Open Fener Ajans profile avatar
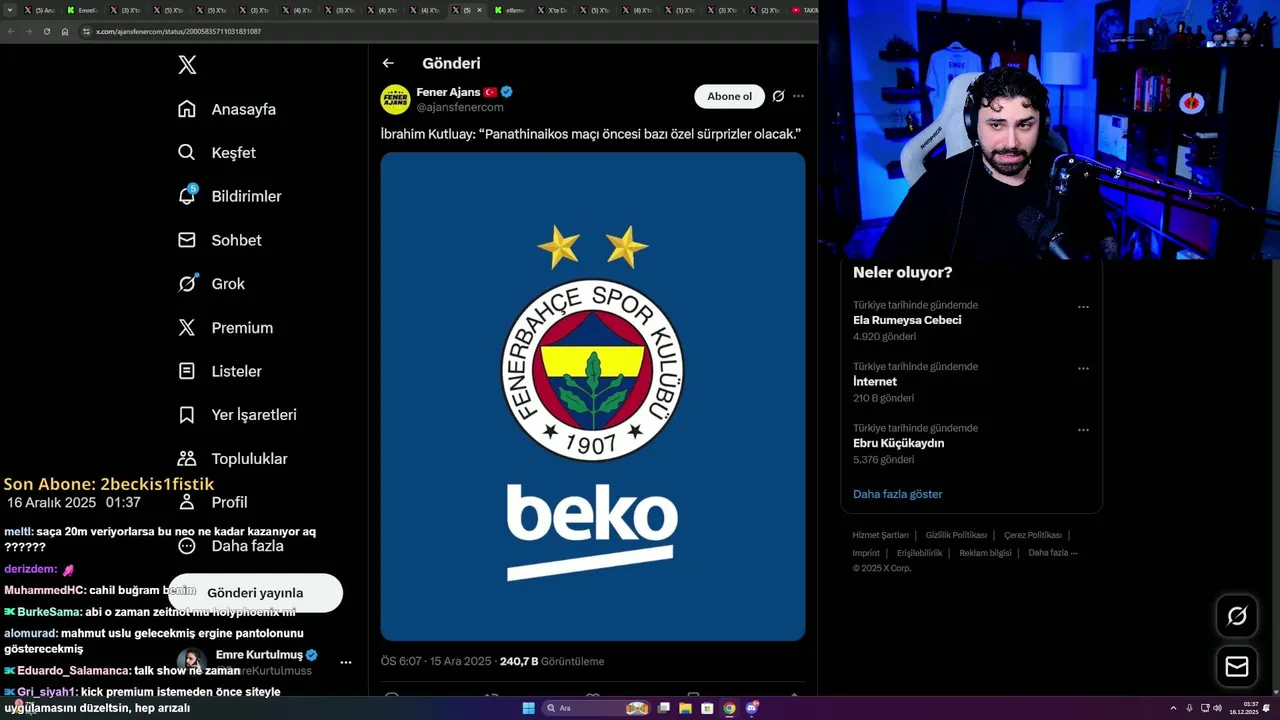This screenshot has width=1280, height=720. (x=395, y=99)
